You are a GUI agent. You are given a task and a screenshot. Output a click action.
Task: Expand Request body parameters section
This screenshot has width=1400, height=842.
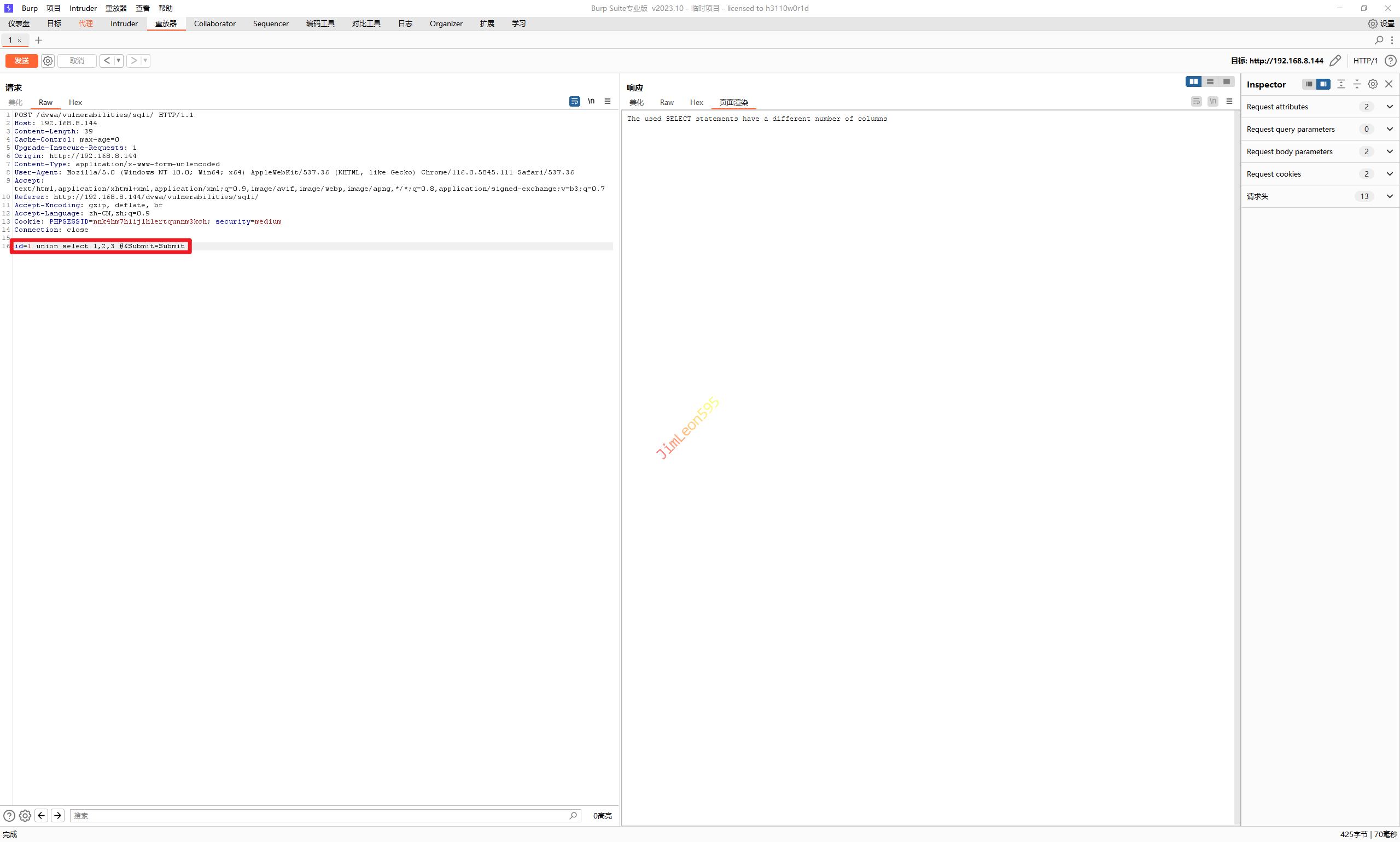(x=1389, y=151)
